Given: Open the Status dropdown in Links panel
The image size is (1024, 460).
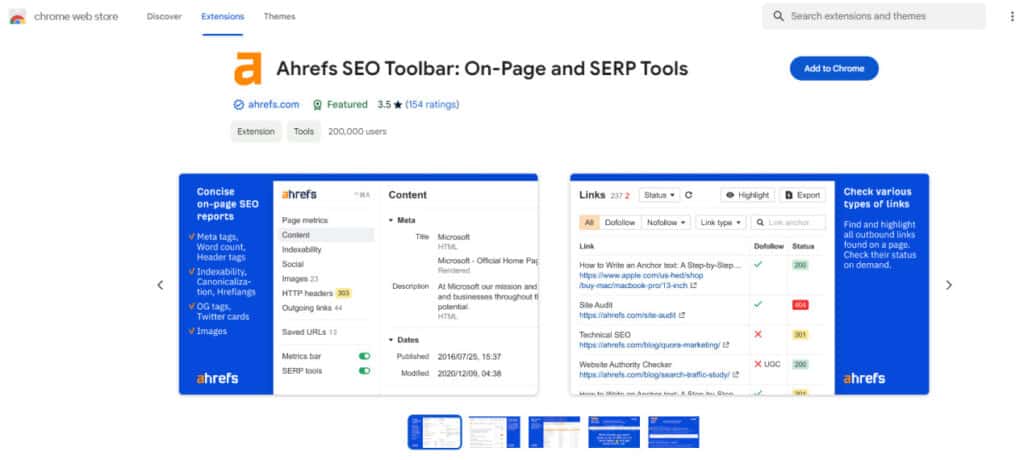Looking at the screenshot, I should point(659,195).
